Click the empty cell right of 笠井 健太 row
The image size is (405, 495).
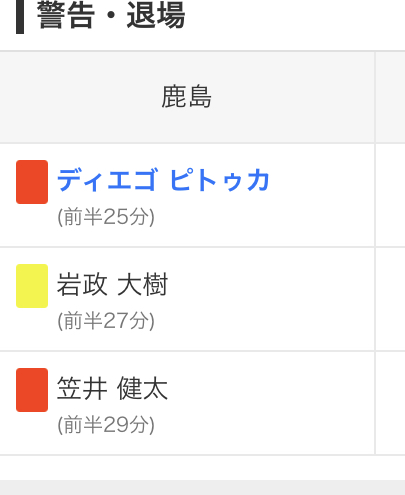[x=390, y=403]
